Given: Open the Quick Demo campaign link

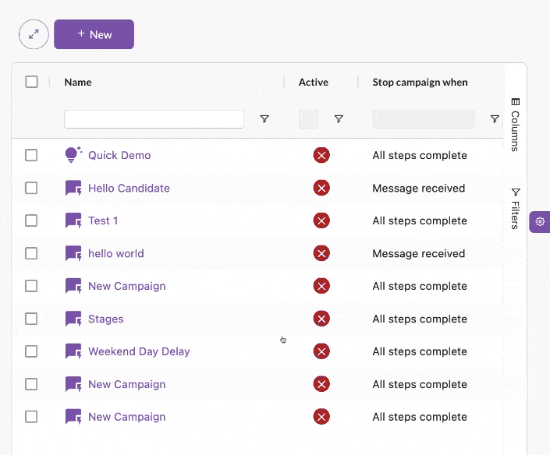Looking at the screenshot, I should pyautogui.click(x=119, y=155).
